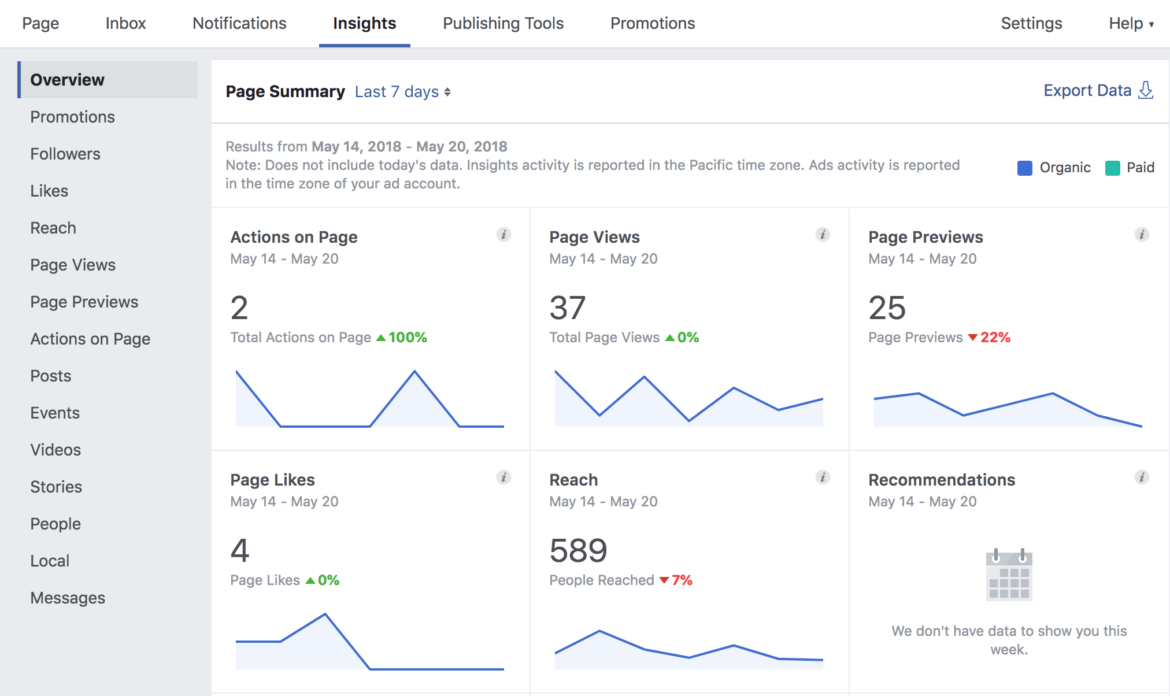
Task: Switch to the Publishing Tools tab
Action: click(x=503, y=23)
